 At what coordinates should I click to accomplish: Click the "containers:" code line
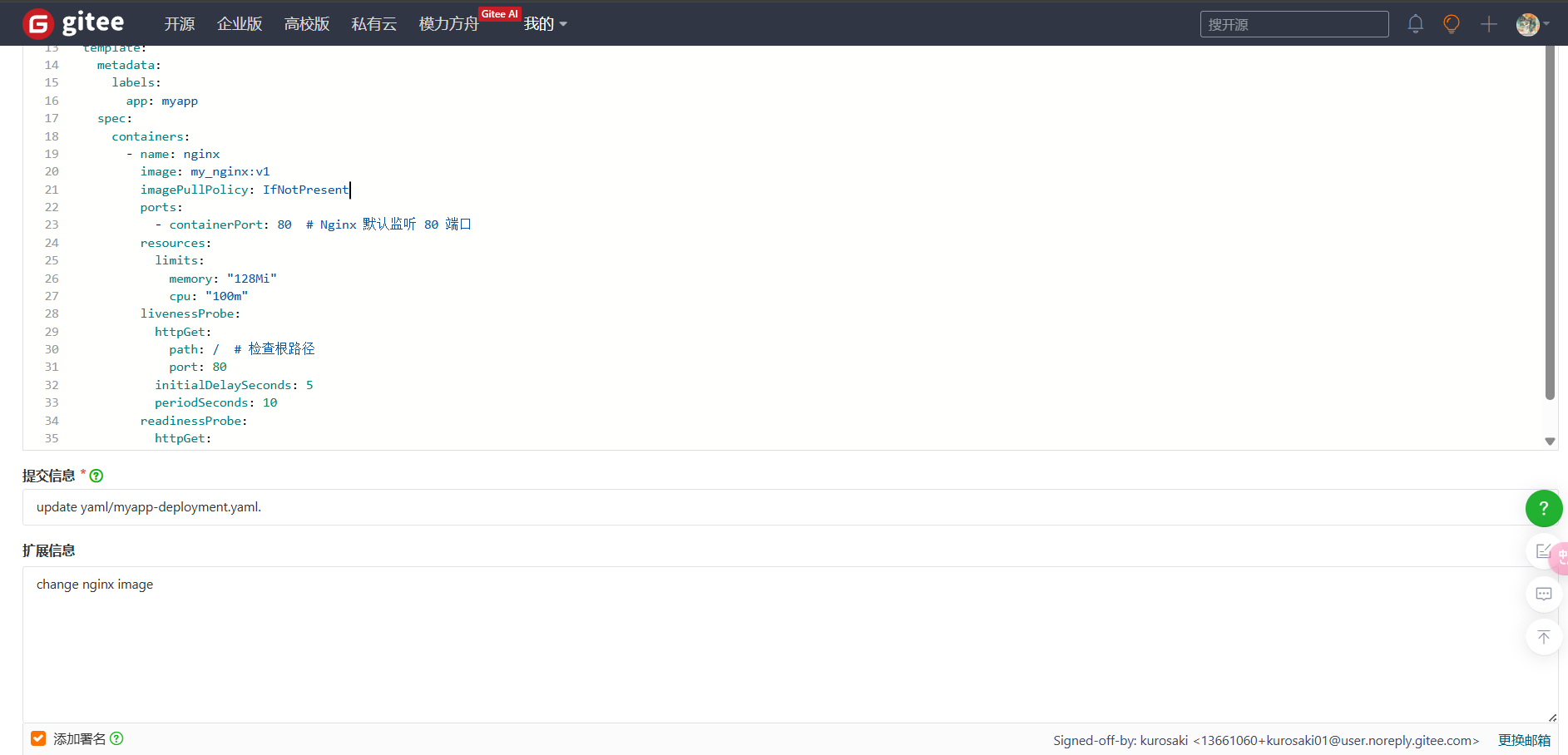[x=151, y=136]
